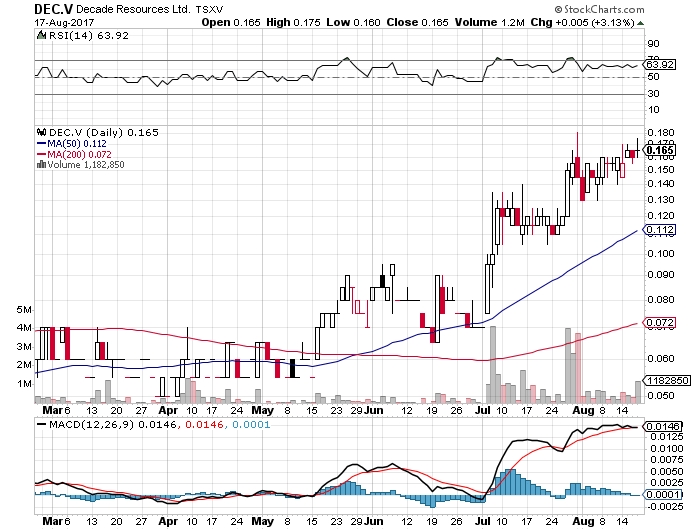Image resolution: width=700 pixels, height=530 pixels.
Task: Click the Aug date label under price chart
Action: point(583,410)
